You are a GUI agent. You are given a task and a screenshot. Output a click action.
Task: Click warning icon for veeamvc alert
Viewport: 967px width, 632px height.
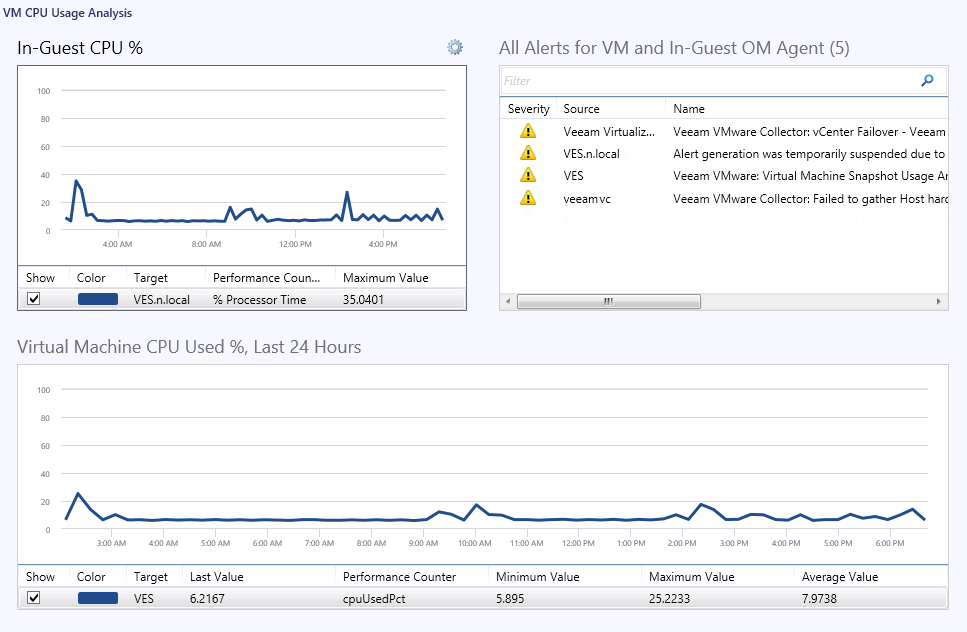pos(527,198)
